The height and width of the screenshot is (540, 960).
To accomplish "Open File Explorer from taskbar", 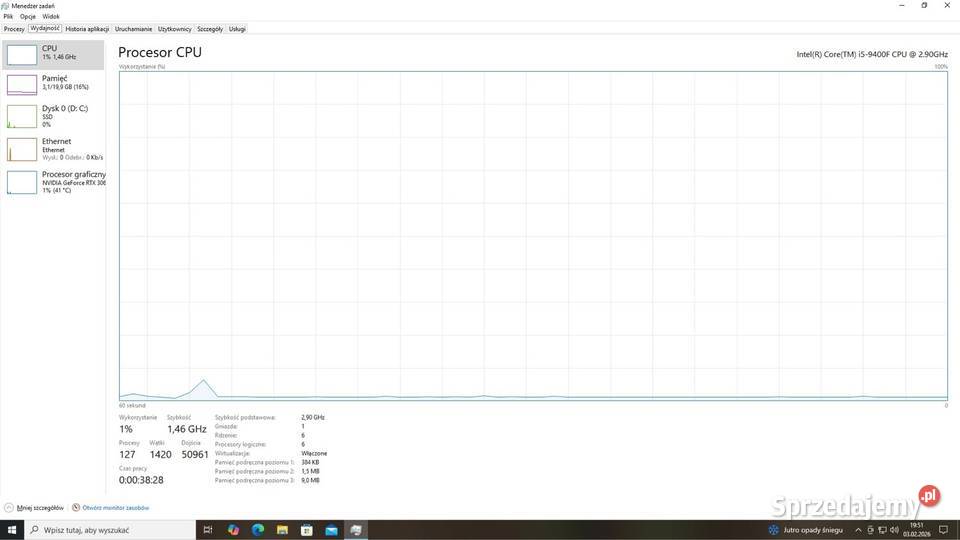I will 282,530.
